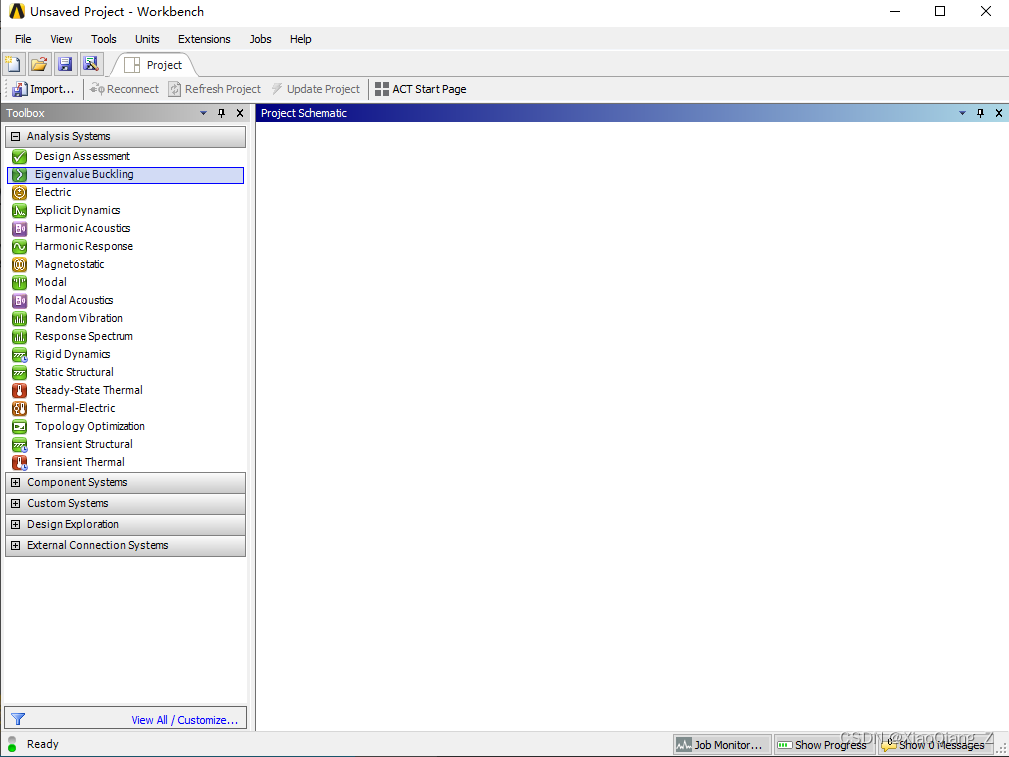Open the ACT Start Page button
The height and width of the screenshot is (757, 1009).
click(420, 89)
